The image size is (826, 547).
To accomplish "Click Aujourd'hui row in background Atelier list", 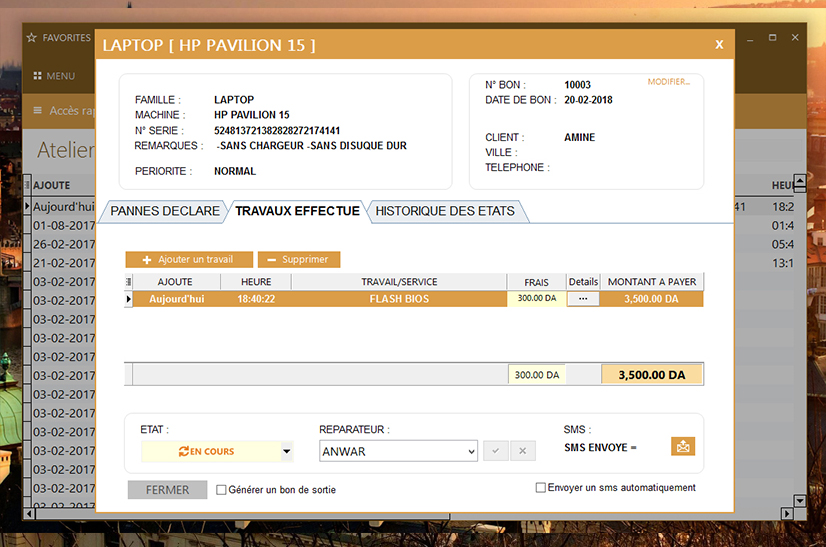I will [x=63, y=207].
